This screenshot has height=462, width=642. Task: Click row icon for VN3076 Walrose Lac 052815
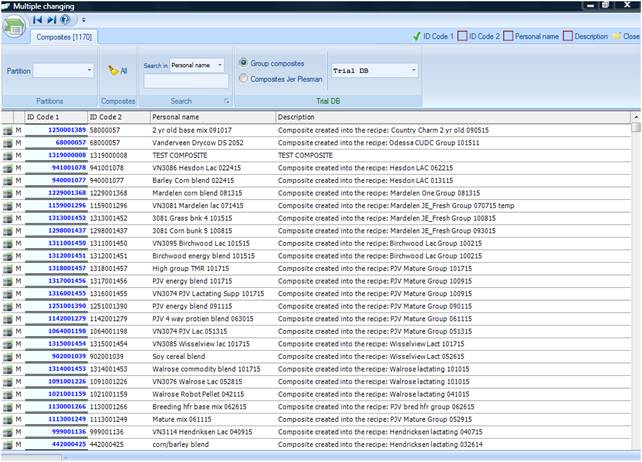pyautogui.click(x=7, y=382)
